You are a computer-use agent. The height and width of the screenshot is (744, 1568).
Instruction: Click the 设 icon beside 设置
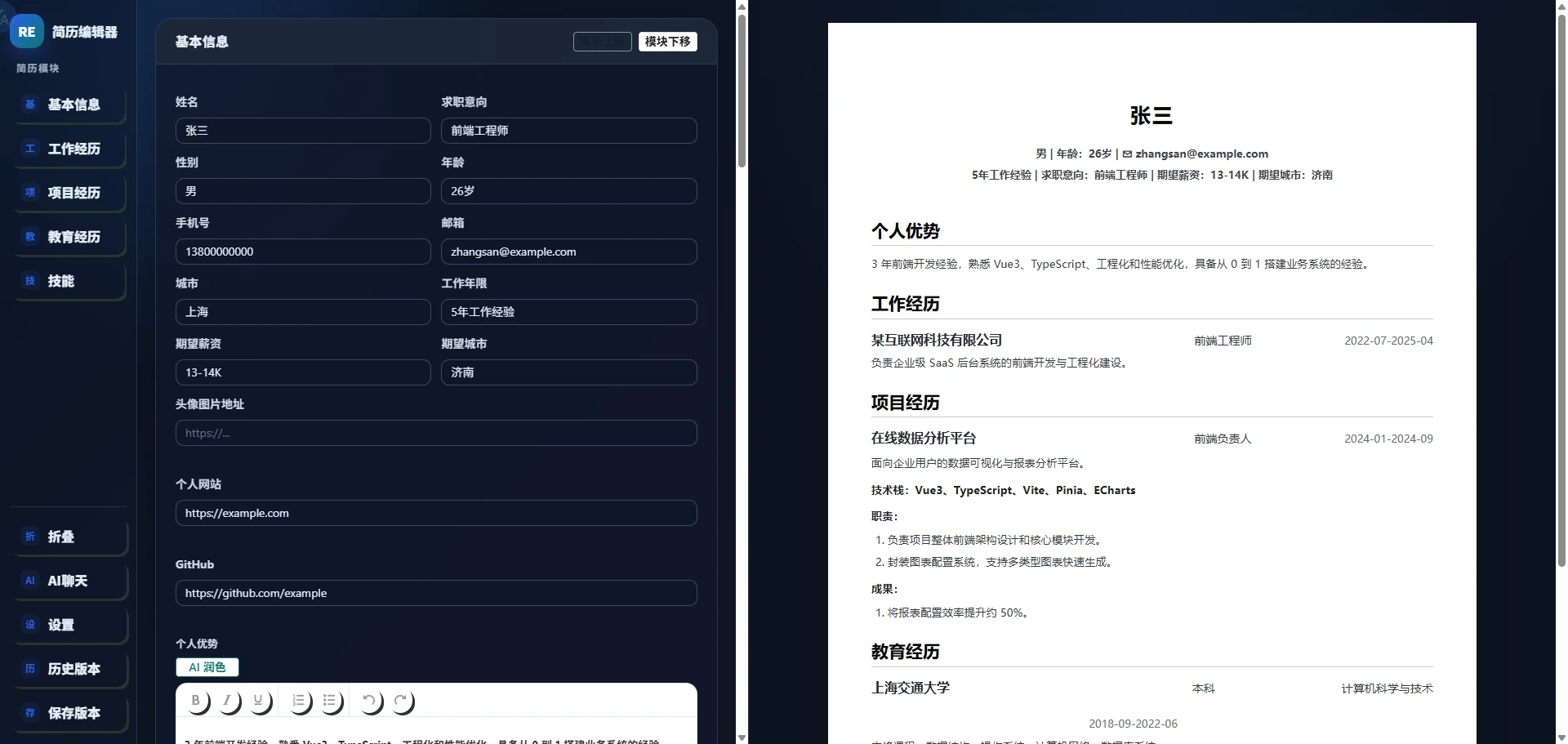click(x=30, y=625)
